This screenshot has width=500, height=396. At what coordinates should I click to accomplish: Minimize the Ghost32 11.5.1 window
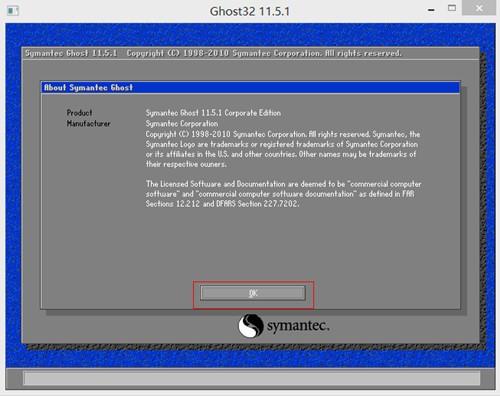[x=431, y=10]
